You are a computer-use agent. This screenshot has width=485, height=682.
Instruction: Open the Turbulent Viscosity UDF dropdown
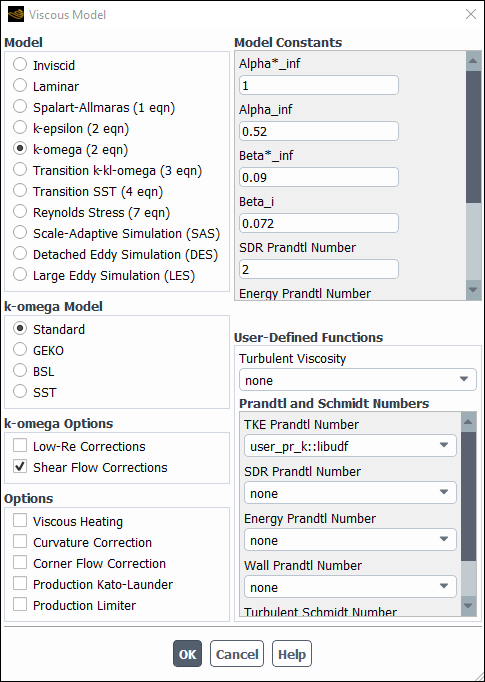[x=358, y=380]
